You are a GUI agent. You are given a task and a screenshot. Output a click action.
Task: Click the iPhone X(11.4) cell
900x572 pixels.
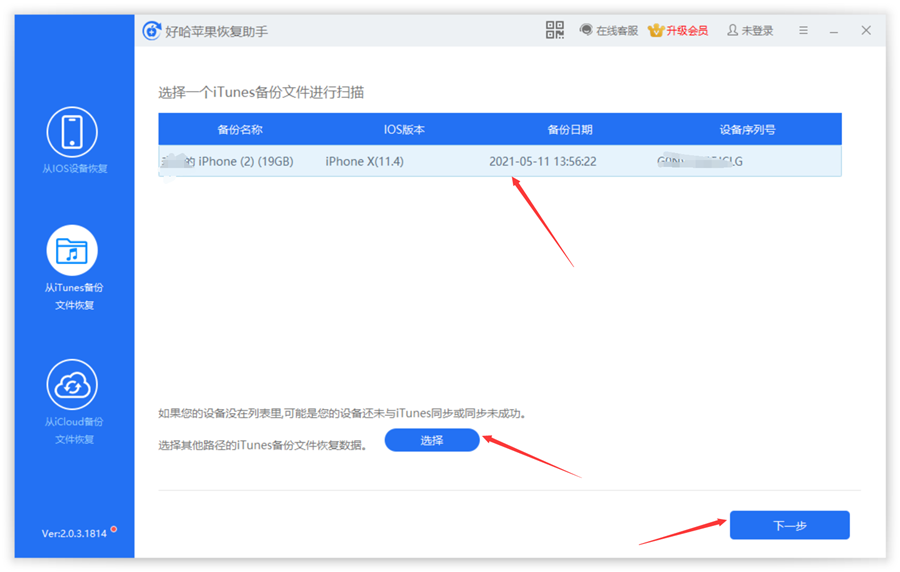point(364,162)
